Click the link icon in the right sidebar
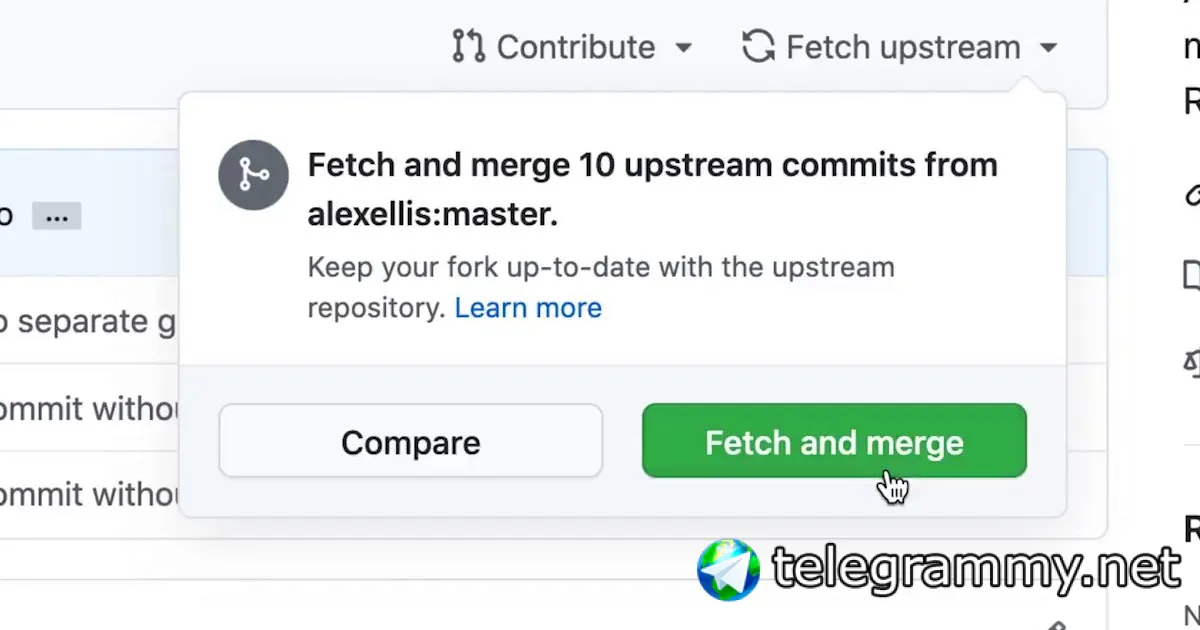The image size is (1200, 630). coord(1192,196)
